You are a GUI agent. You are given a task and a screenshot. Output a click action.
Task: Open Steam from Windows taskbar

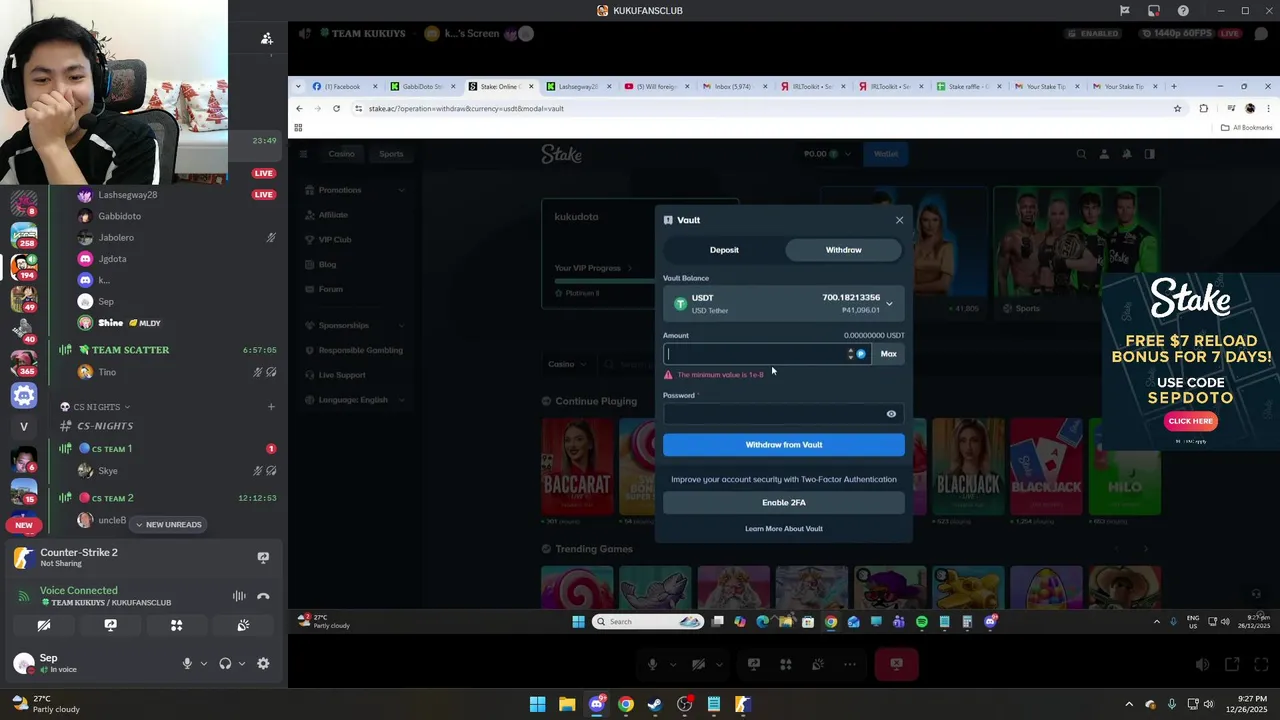click(654, 704)
